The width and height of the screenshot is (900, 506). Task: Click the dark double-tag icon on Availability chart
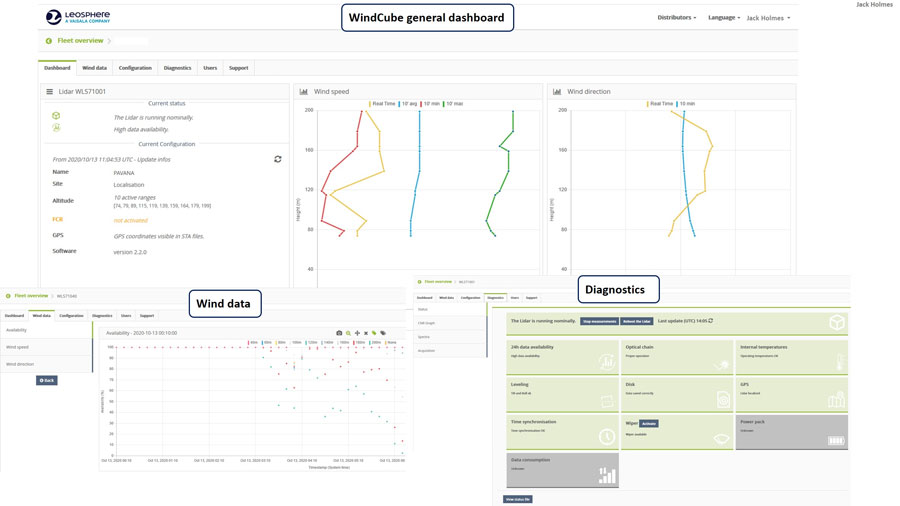[383, 333]
